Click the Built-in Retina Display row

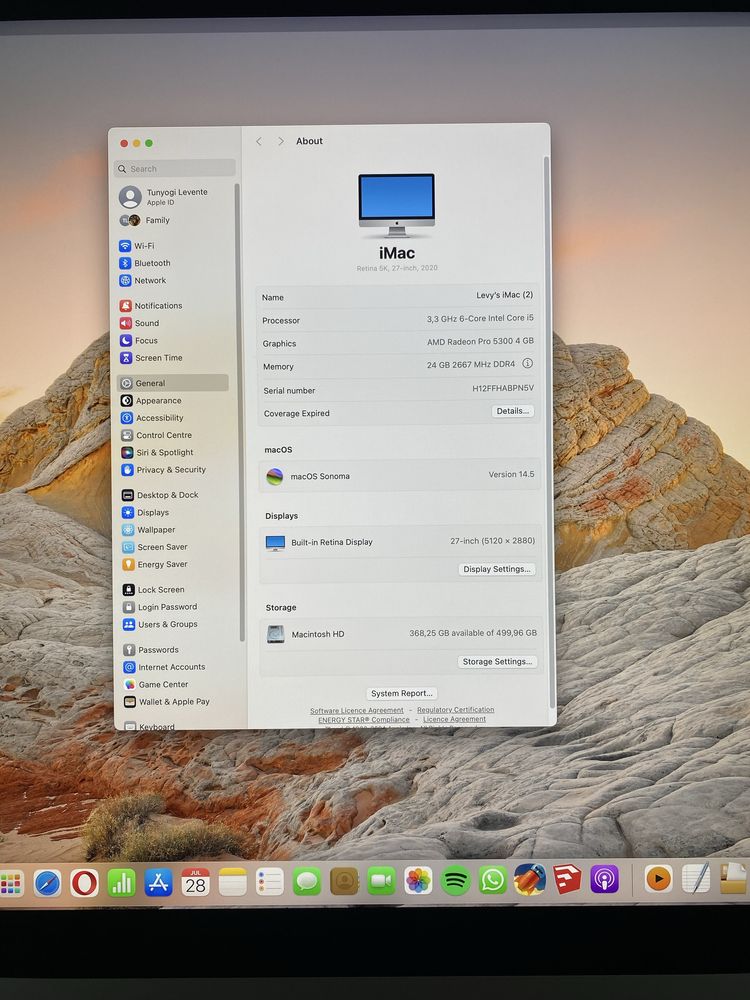tap(400, 541)
